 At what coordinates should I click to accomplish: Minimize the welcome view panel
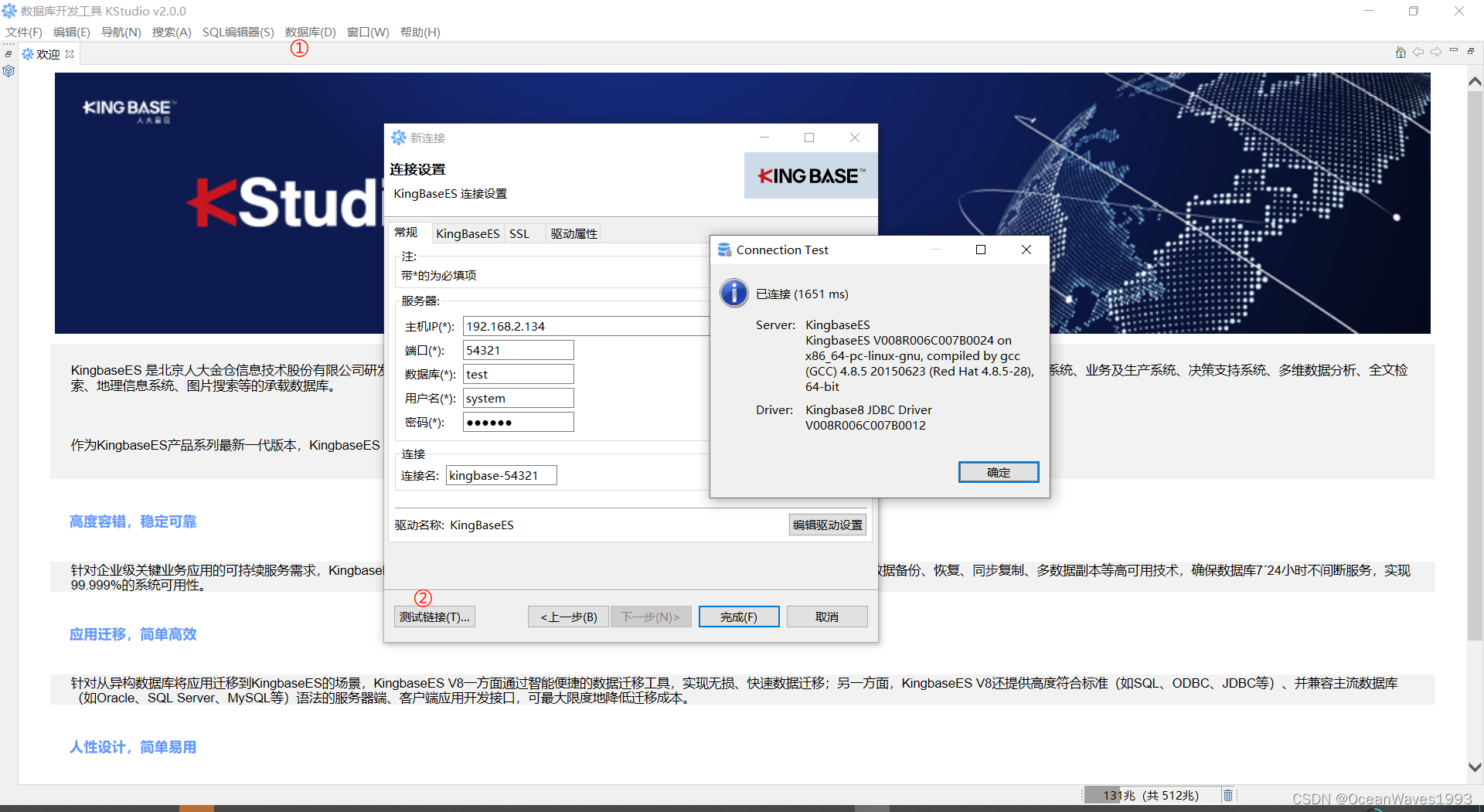coord(1454,50)
